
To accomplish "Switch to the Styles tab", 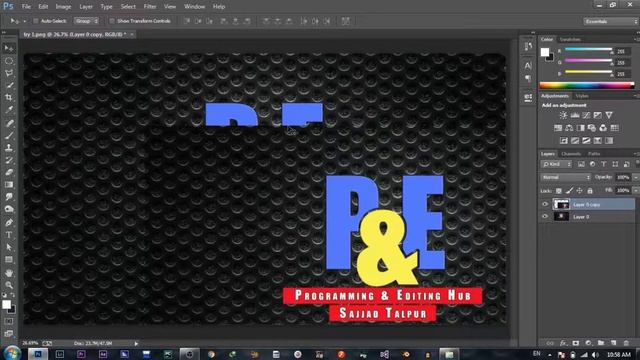I will (x=582, y=96).
